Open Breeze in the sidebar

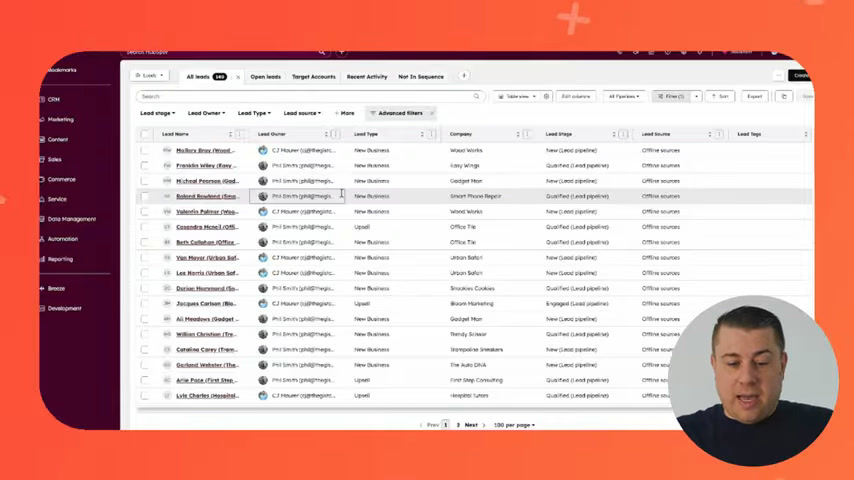[x=56, y=289]
